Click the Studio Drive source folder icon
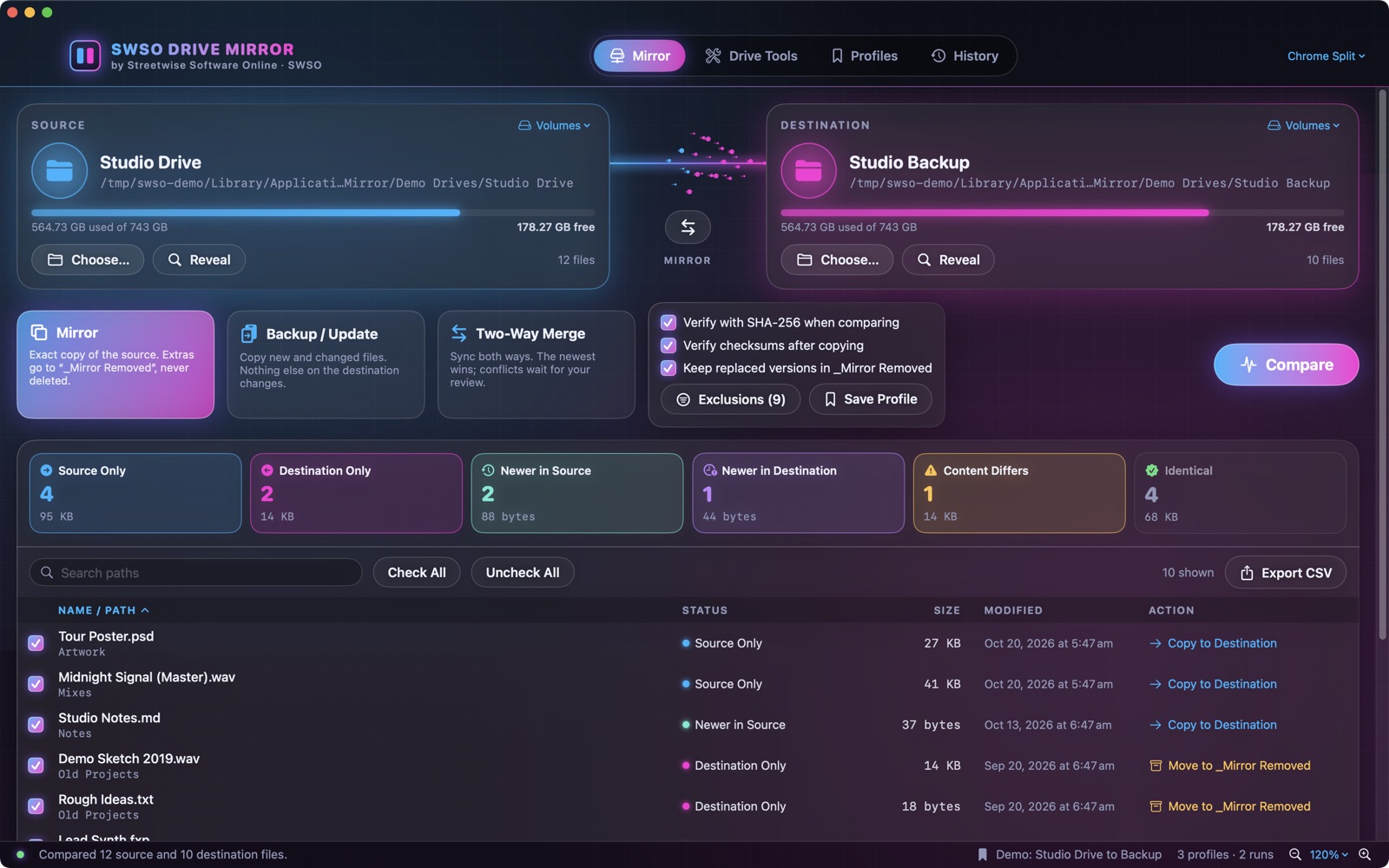Screen dimensions: 1389x868 (60, 171)
